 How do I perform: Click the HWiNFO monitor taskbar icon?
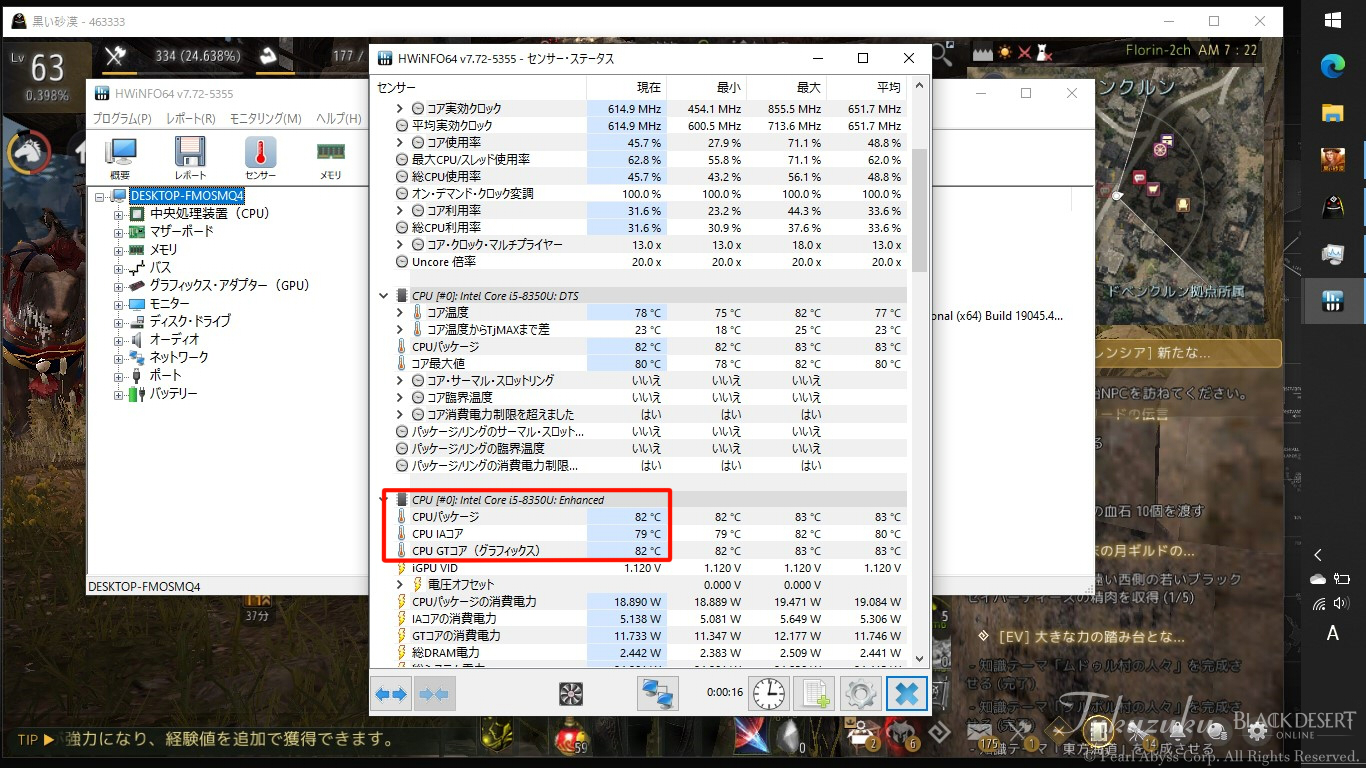(x=1333, y=254)
